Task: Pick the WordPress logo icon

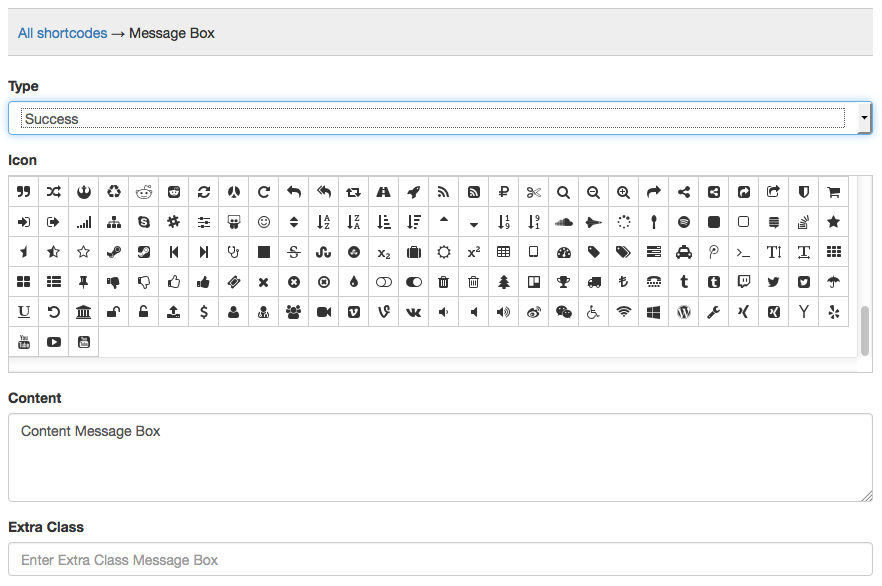Action: pyautogui.click(x=684, y=312)
